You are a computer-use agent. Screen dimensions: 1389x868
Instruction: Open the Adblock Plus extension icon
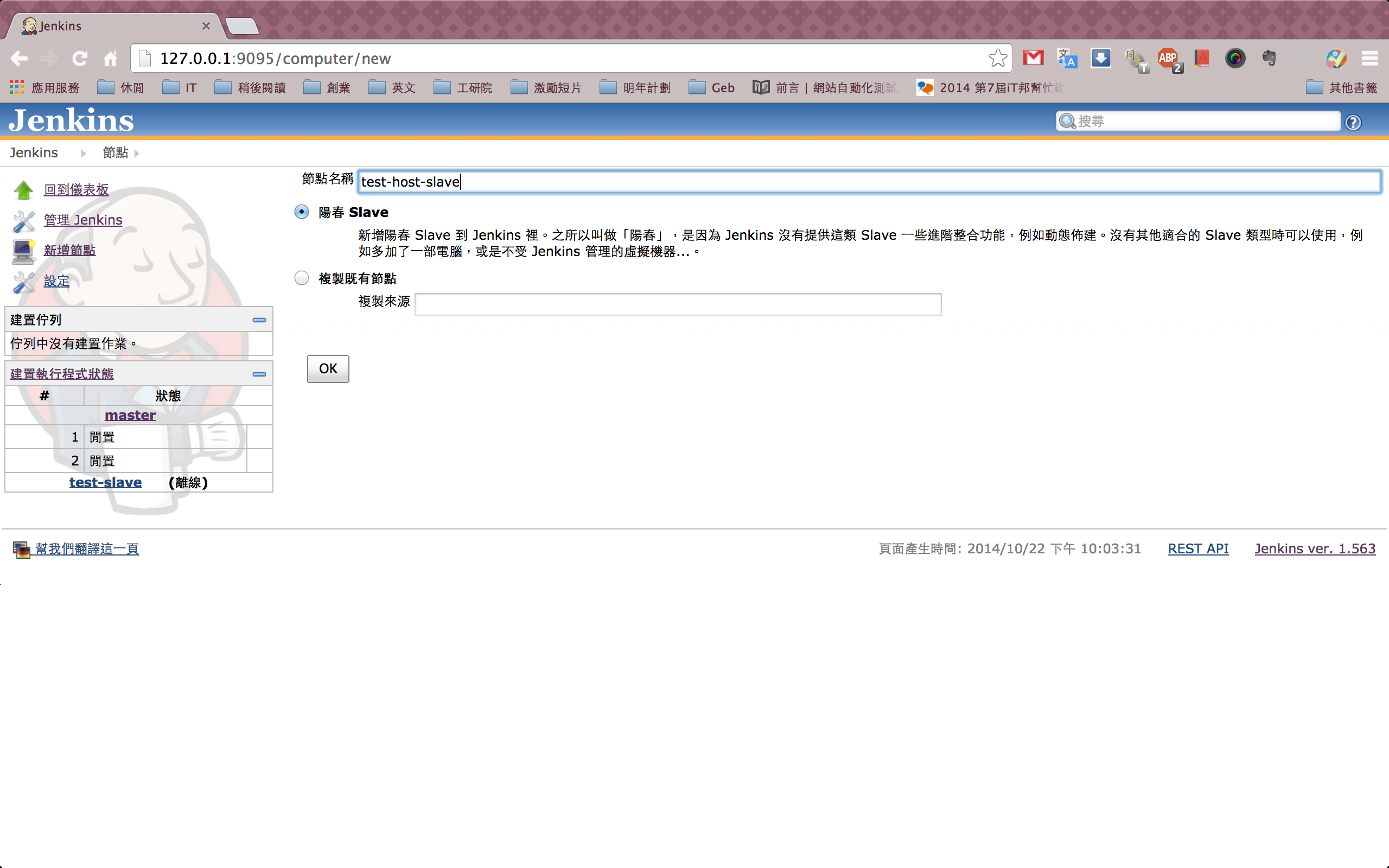(1169, 59)
